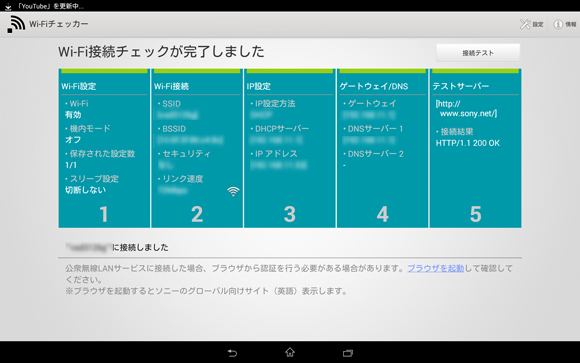Tap step number 1 on Wi-Fi設定 card

104,214
